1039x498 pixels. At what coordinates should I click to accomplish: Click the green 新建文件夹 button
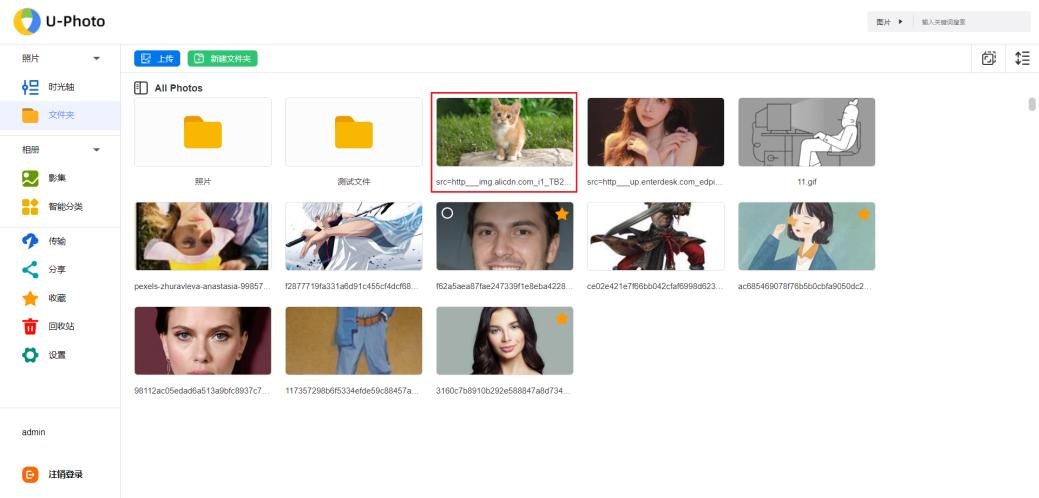(222, 59)
